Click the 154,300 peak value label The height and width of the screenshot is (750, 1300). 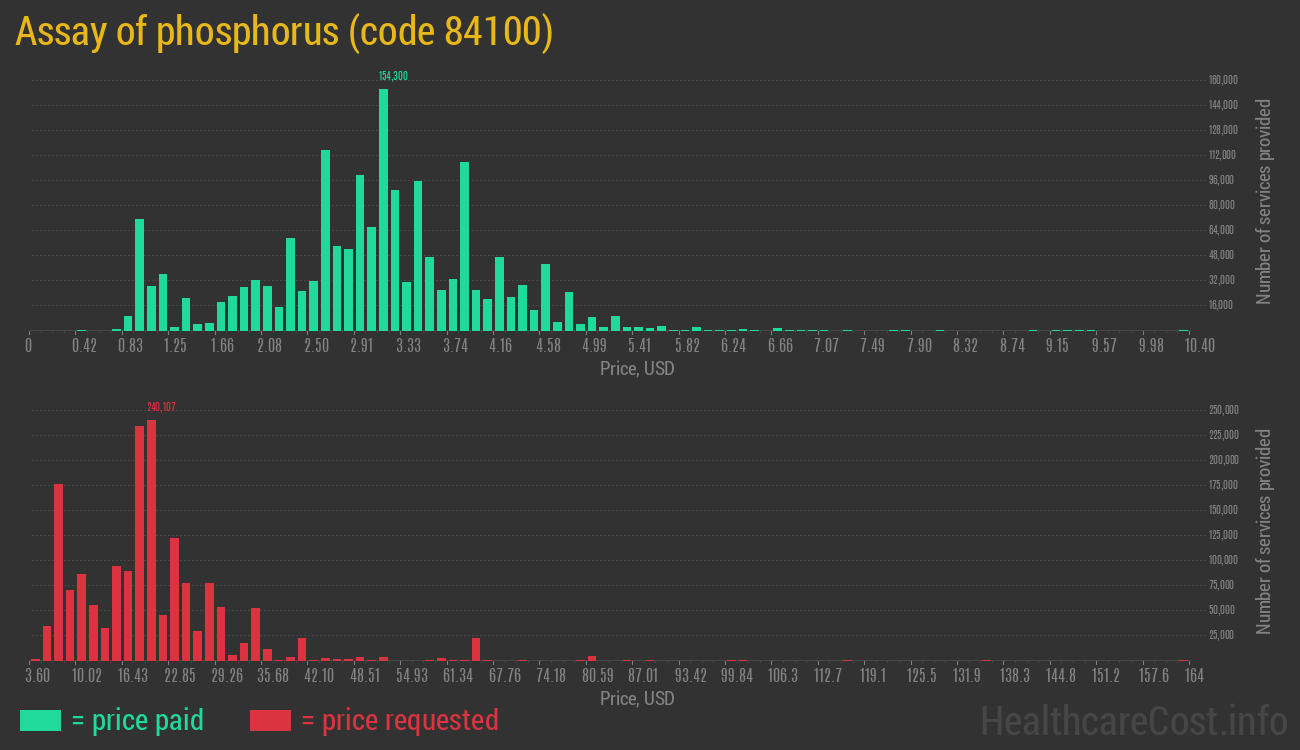point(393,76)
